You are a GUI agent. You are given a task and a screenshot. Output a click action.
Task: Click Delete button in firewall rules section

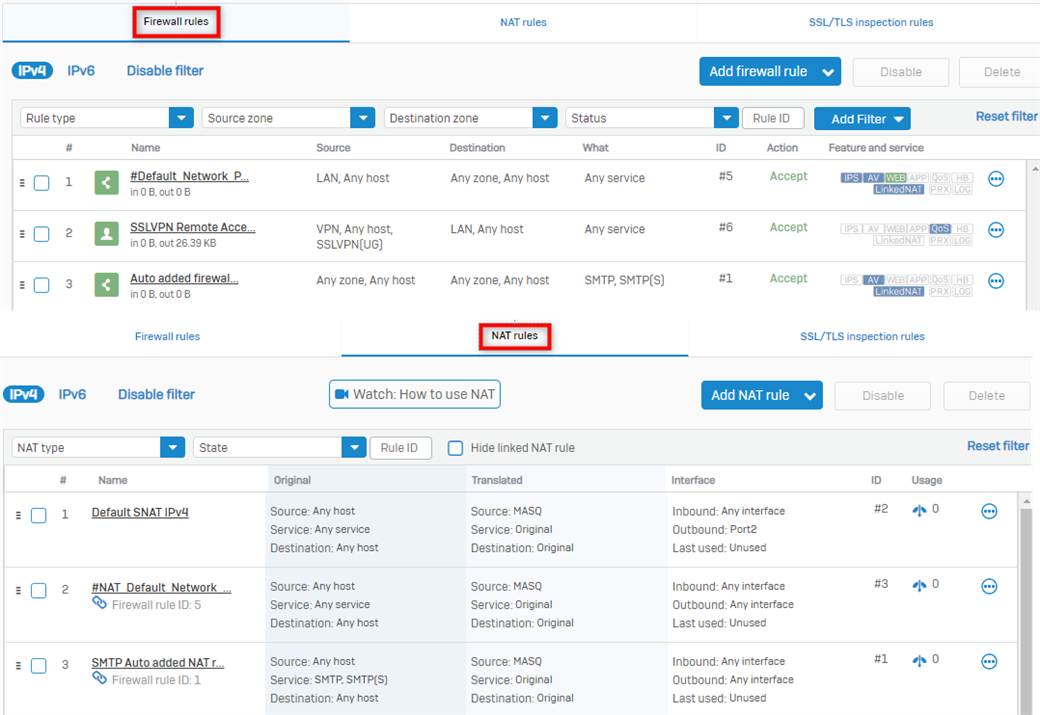(1002, 72)
